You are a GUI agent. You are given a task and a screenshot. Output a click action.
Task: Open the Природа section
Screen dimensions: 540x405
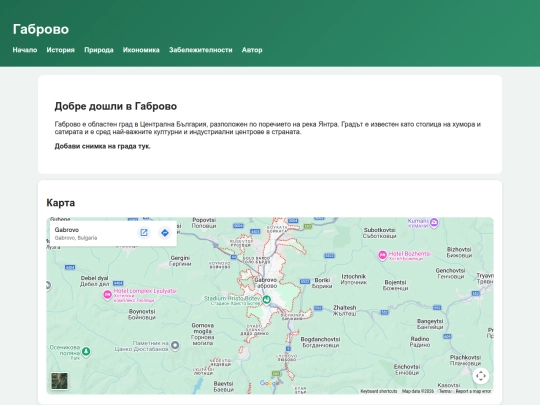pyautogui.click(x=99, y=50)
